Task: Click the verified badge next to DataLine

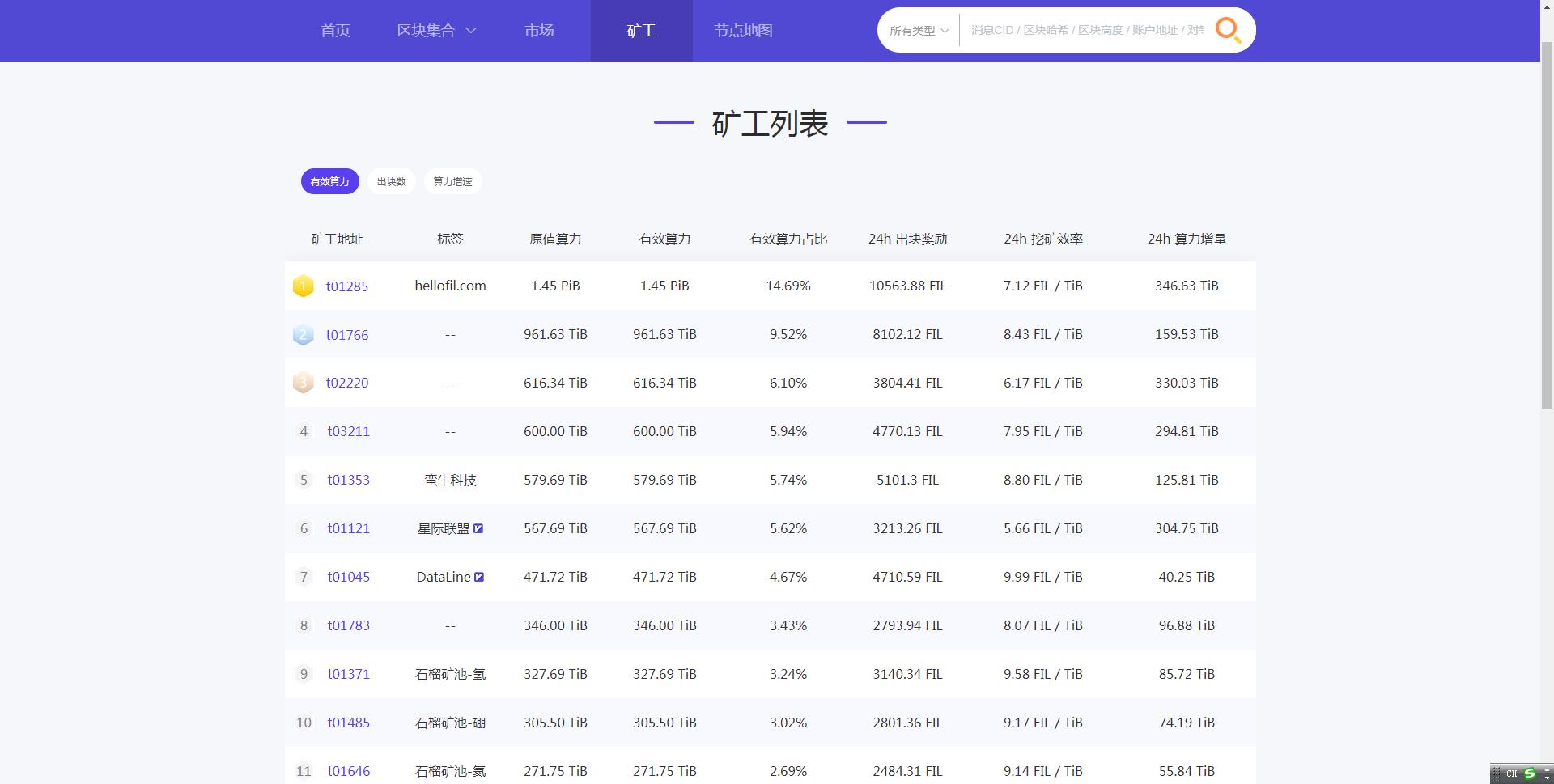Action: pyautogui.click(x=479, y=577)
